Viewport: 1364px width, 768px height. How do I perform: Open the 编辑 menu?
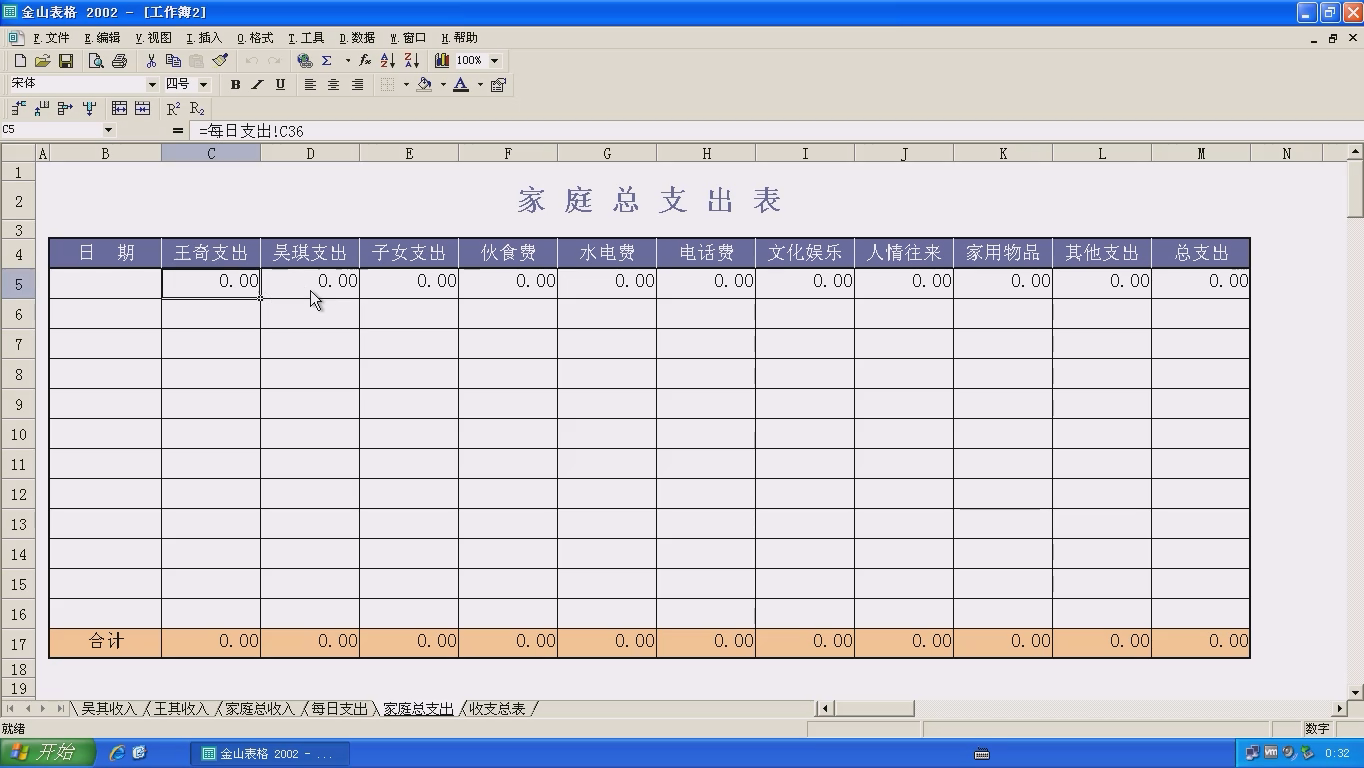(102, 38)
